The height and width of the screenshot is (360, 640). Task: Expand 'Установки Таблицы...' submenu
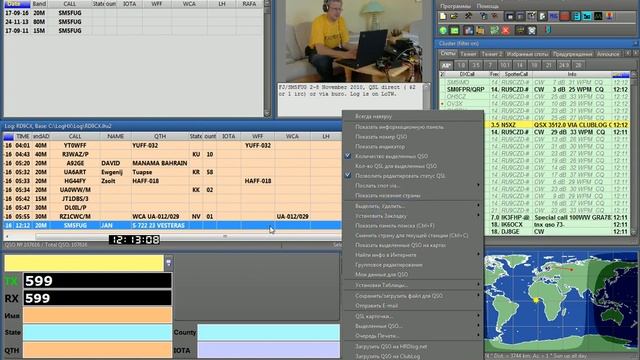412,285
